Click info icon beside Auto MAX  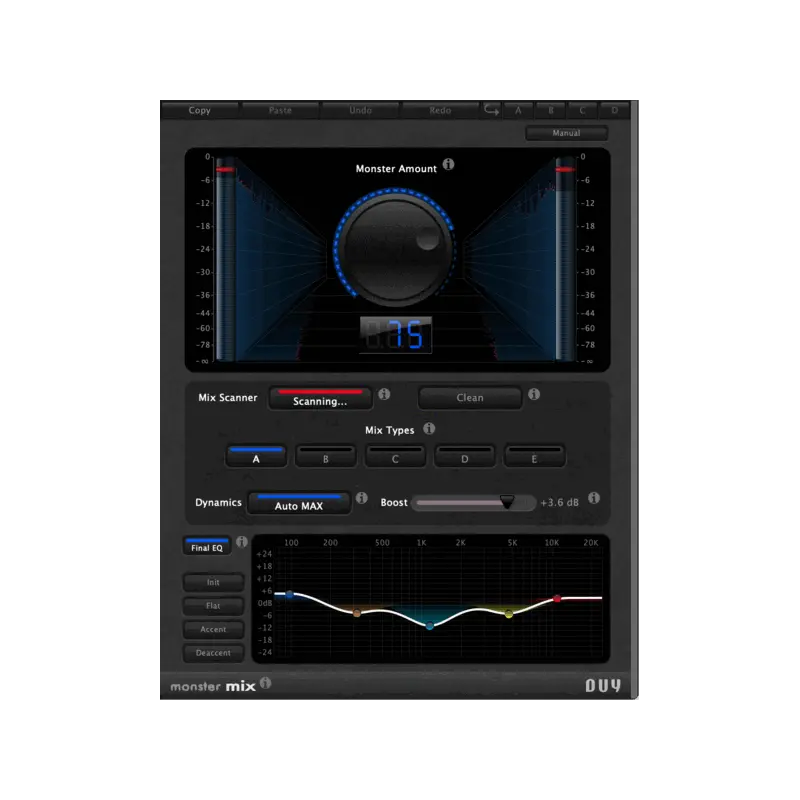pos(362,498)
